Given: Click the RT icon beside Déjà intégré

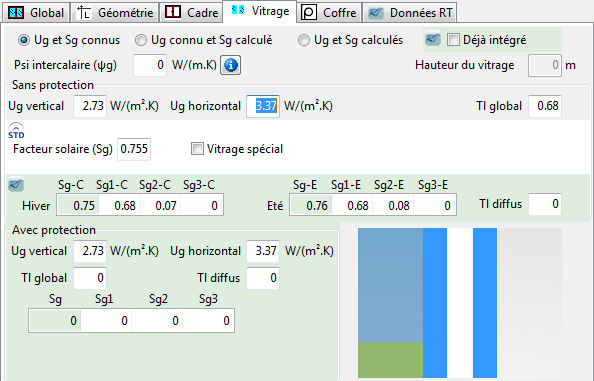Looking at the screenshot, I should [x=433, y=39].
